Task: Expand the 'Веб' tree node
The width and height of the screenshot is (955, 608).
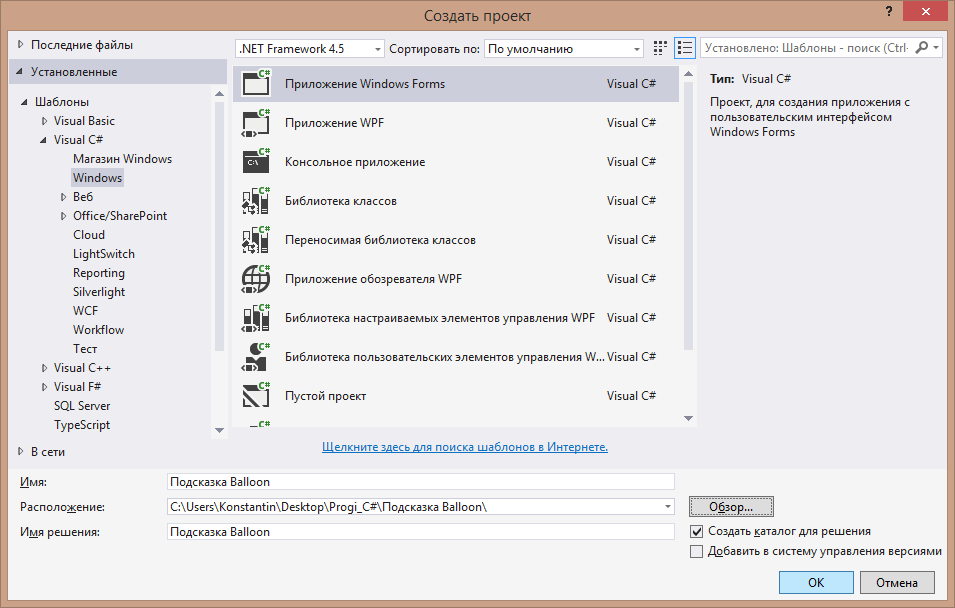Action: [x=63, y=197]
